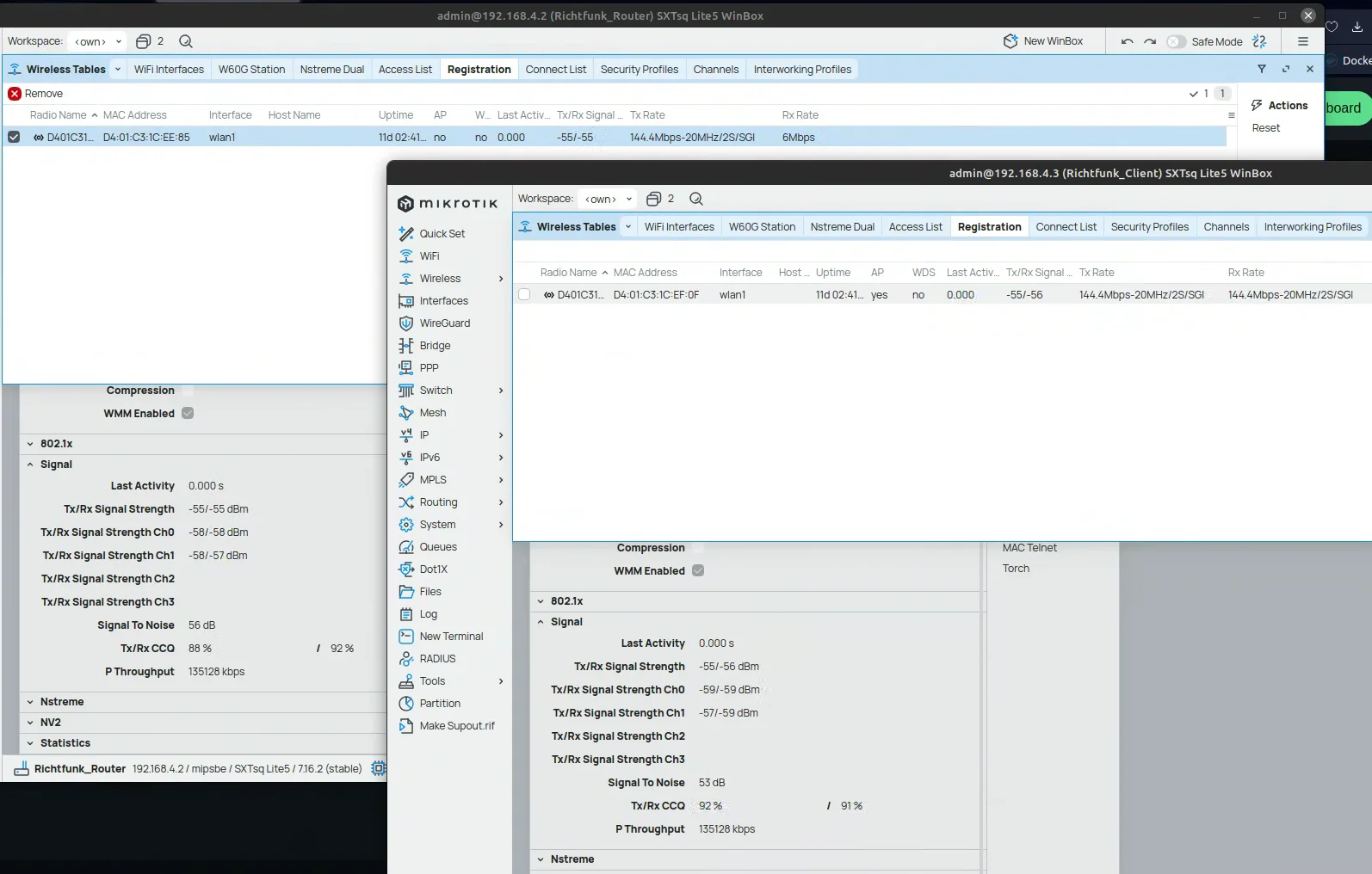
Task: Sort by Radio Name column in Client table
Action: pos(568,272)
